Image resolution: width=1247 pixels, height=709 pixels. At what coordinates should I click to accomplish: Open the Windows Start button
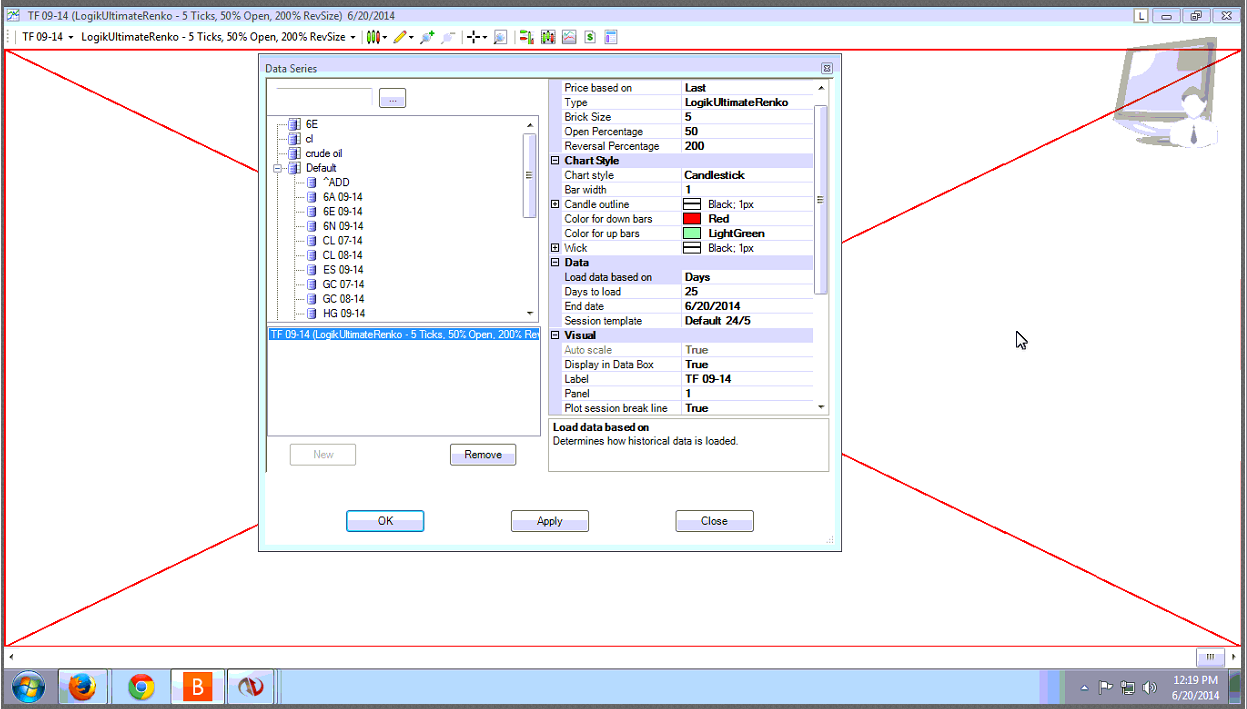[x=28, y=687]
